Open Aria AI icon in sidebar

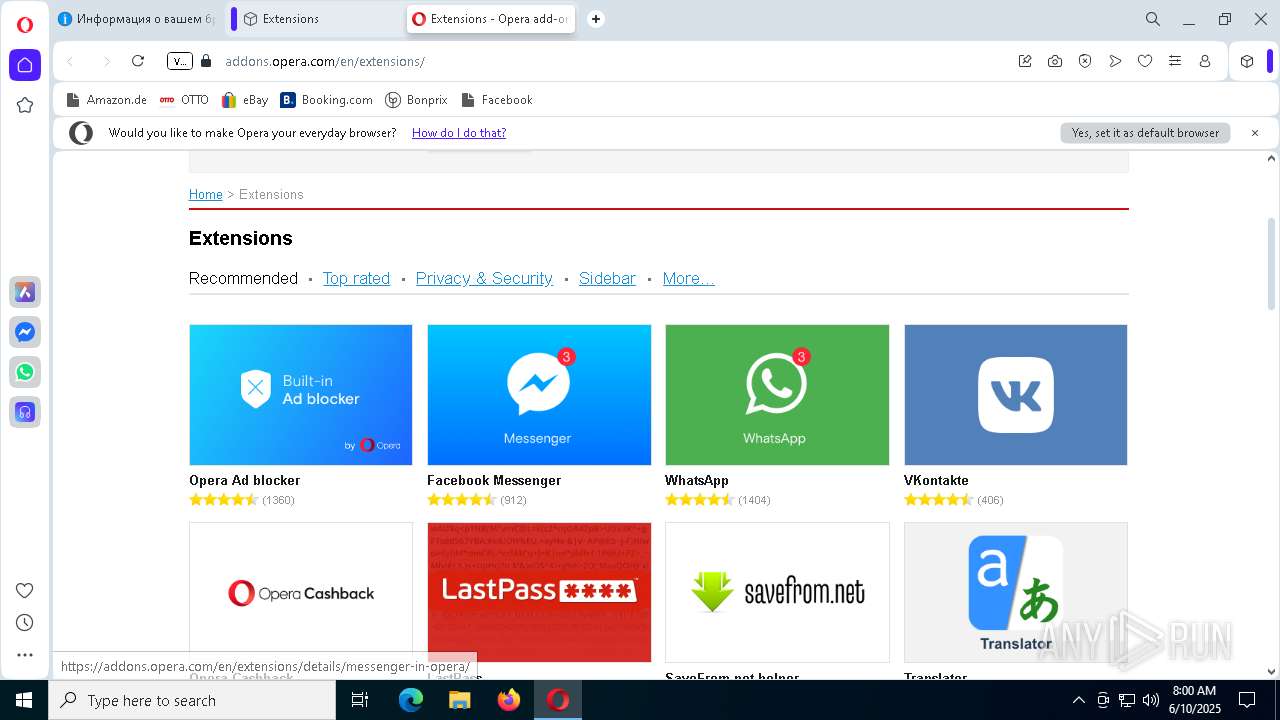[x=25, y=292]
